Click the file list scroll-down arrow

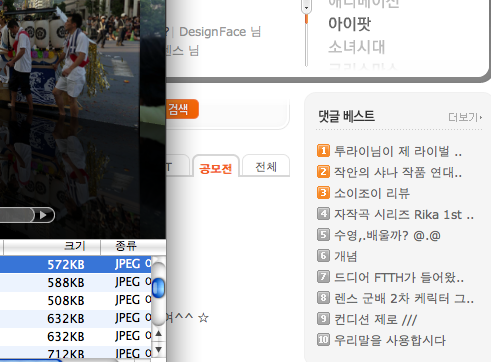pos(159,350)
